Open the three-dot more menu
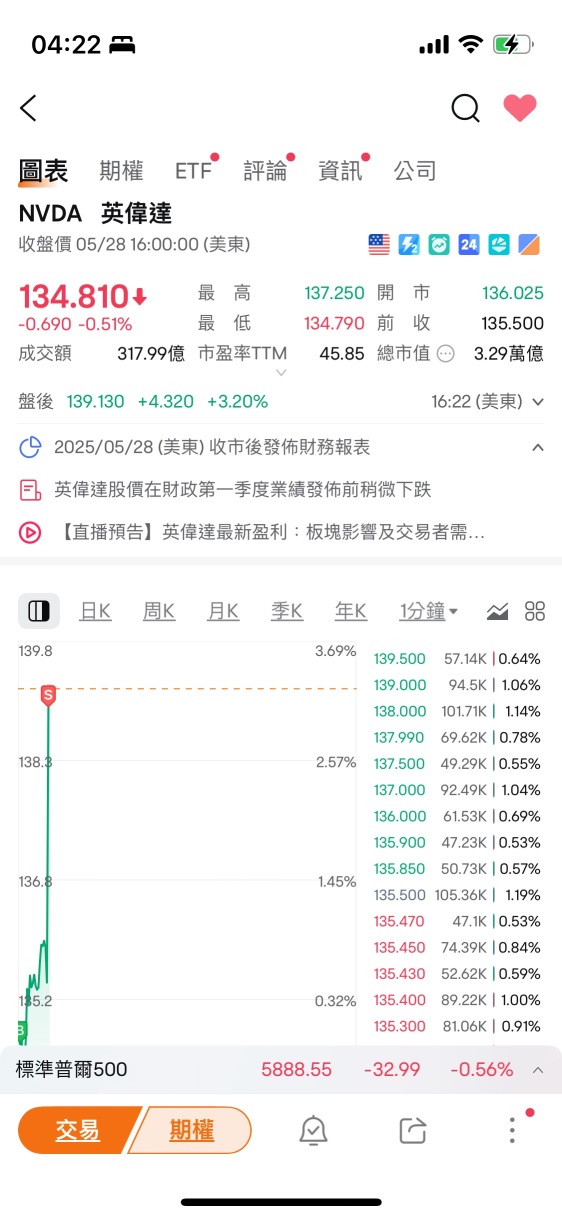 [512, 1130]
